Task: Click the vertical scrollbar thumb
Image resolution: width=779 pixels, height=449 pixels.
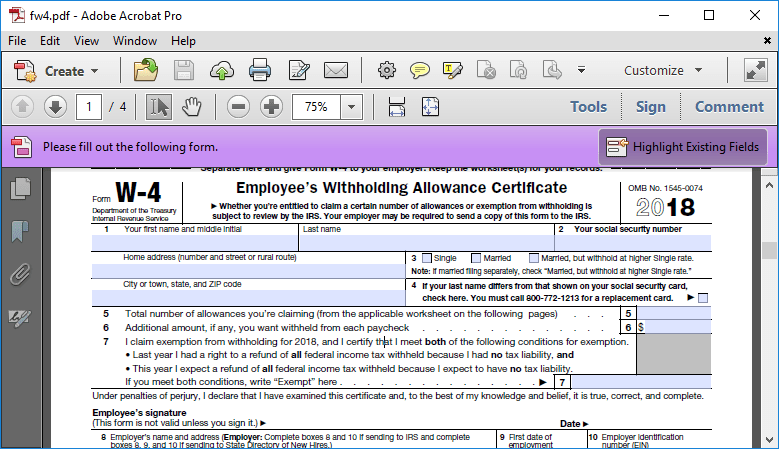Action: 770,250
